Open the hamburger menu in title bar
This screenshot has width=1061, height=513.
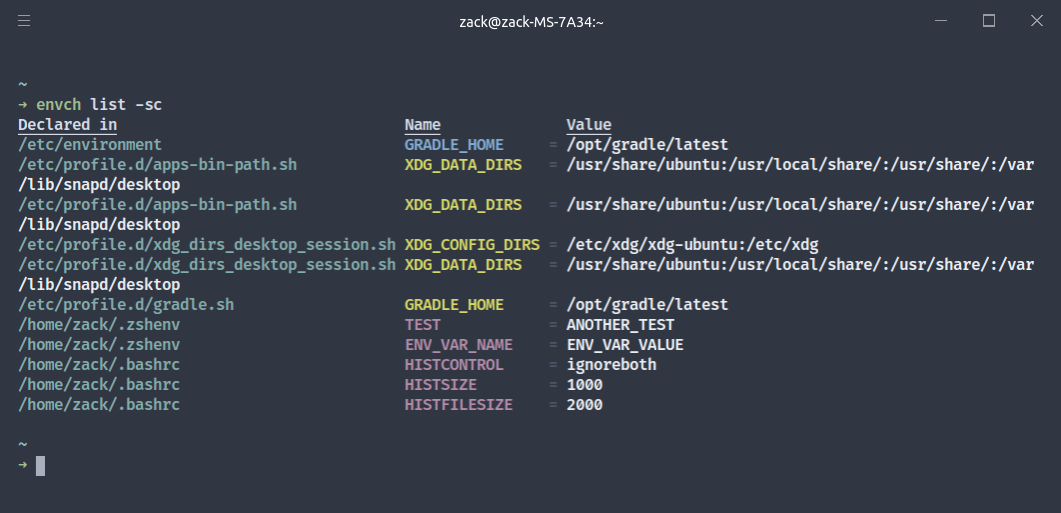24,21
